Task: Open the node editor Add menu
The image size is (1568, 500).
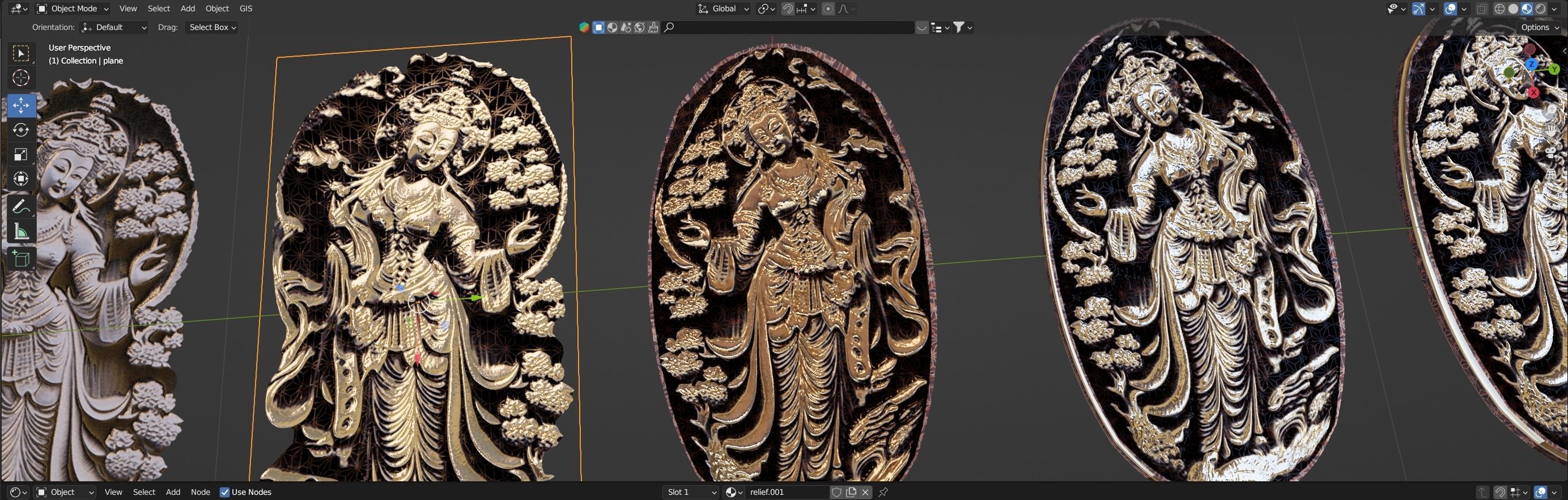Action: point(173,492)
